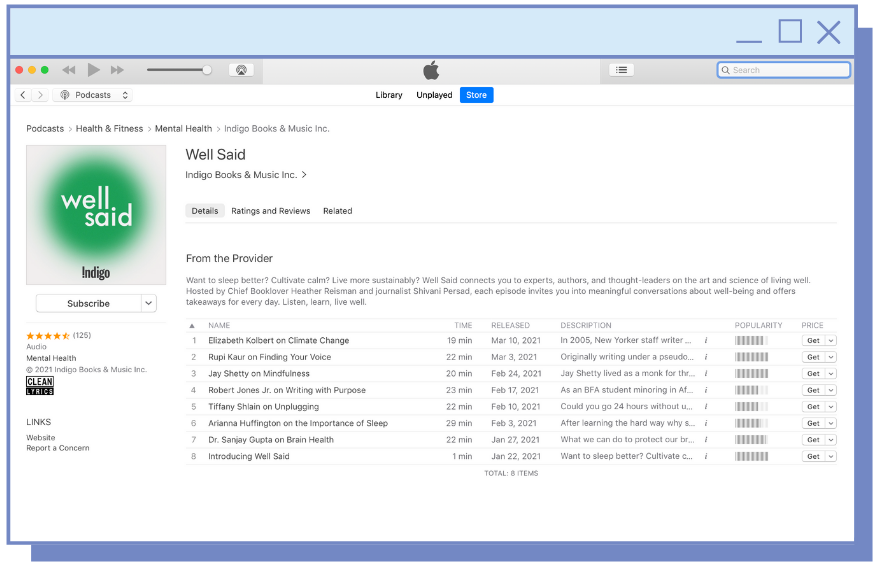Get the Rupi Kaur episode
This screenshot has height=573, width=880.
click(x=813, y=357)
